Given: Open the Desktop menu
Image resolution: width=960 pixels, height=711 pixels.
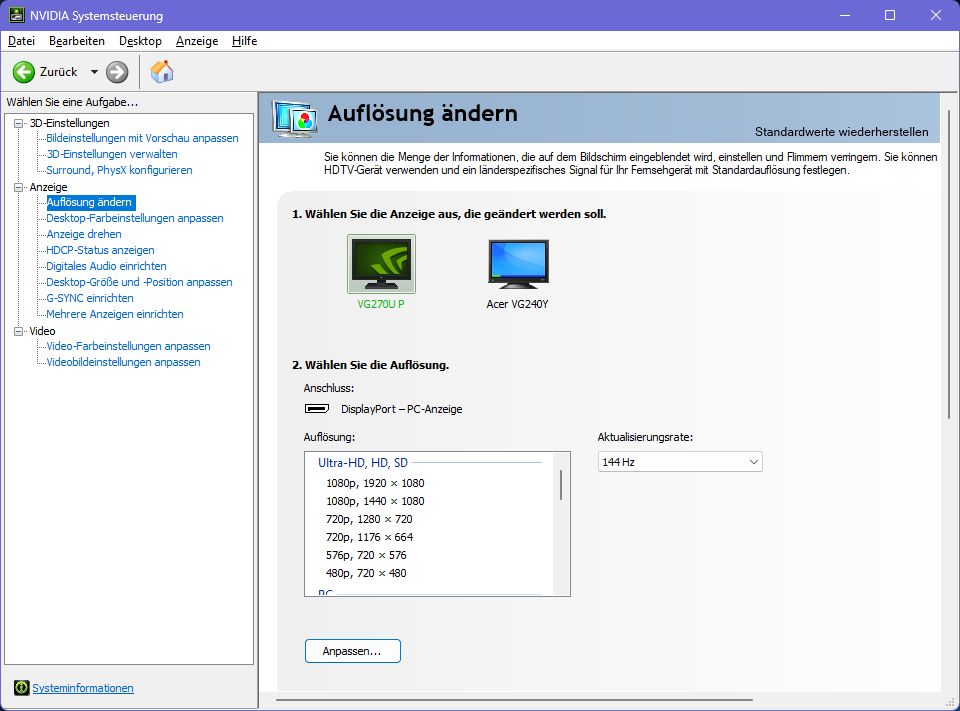Looking at the screenshot, I should click(140, 41).
